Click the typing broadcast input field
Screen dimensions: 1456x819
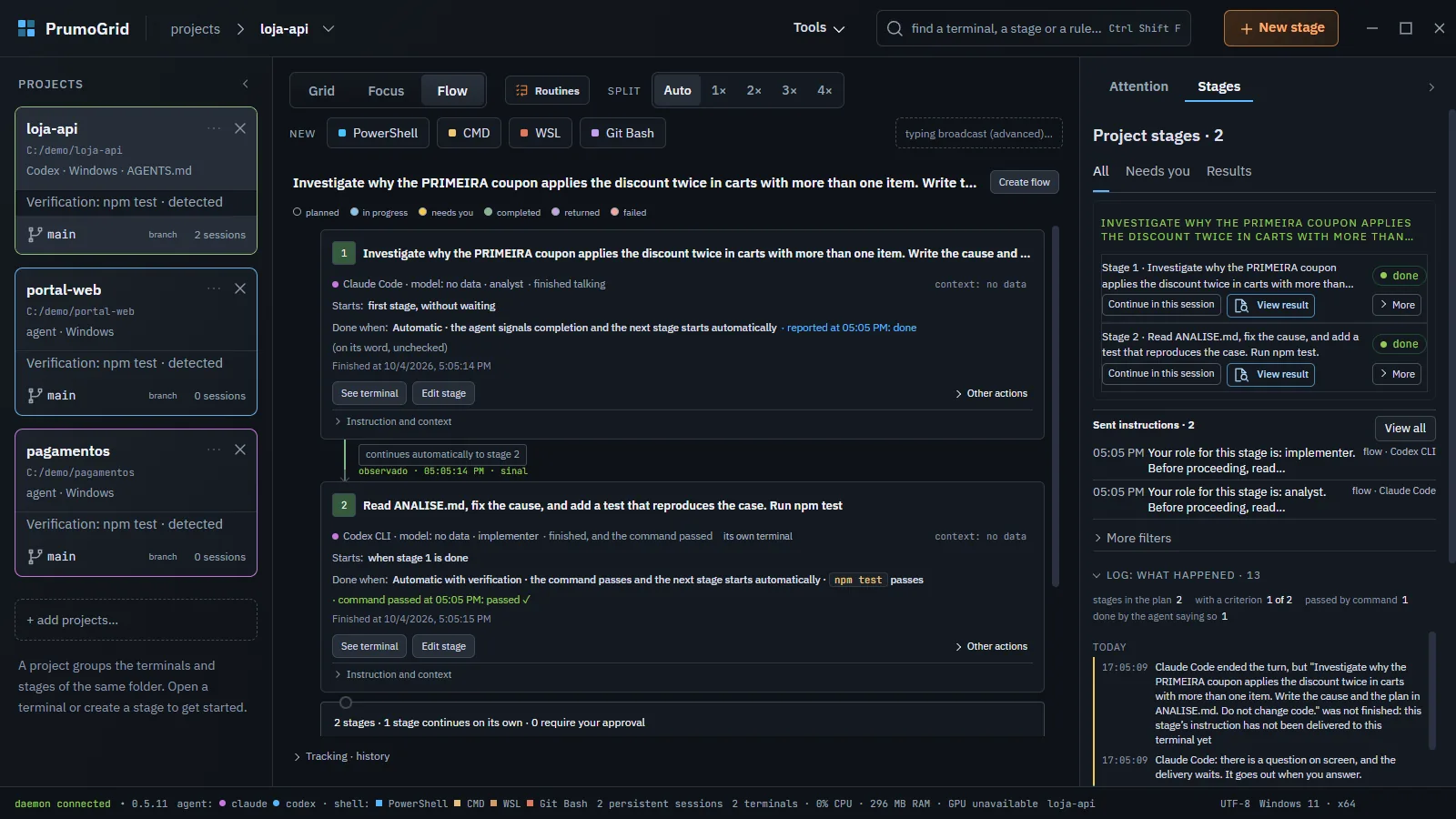(x=978, y=134)
